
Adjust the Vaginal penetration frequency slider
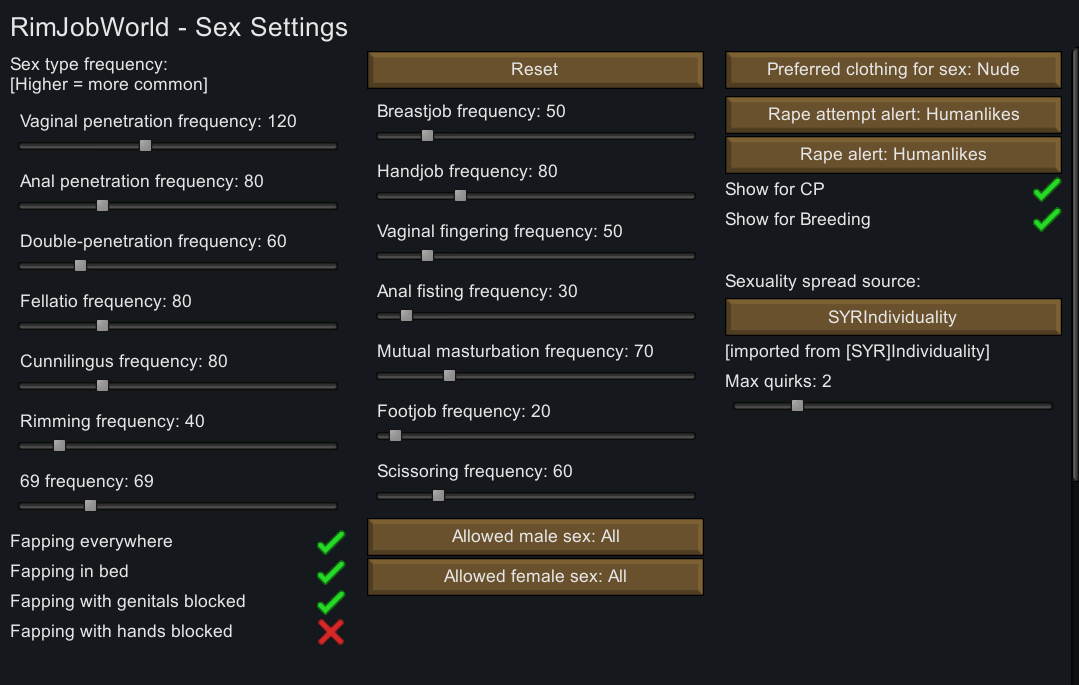pyautogui.click(x=145, y=146)
